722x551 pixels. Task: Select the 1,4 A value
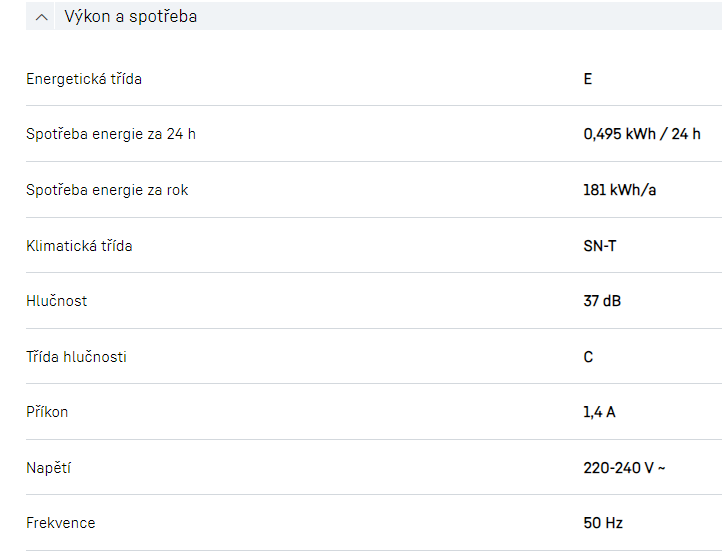pos(599,412)
